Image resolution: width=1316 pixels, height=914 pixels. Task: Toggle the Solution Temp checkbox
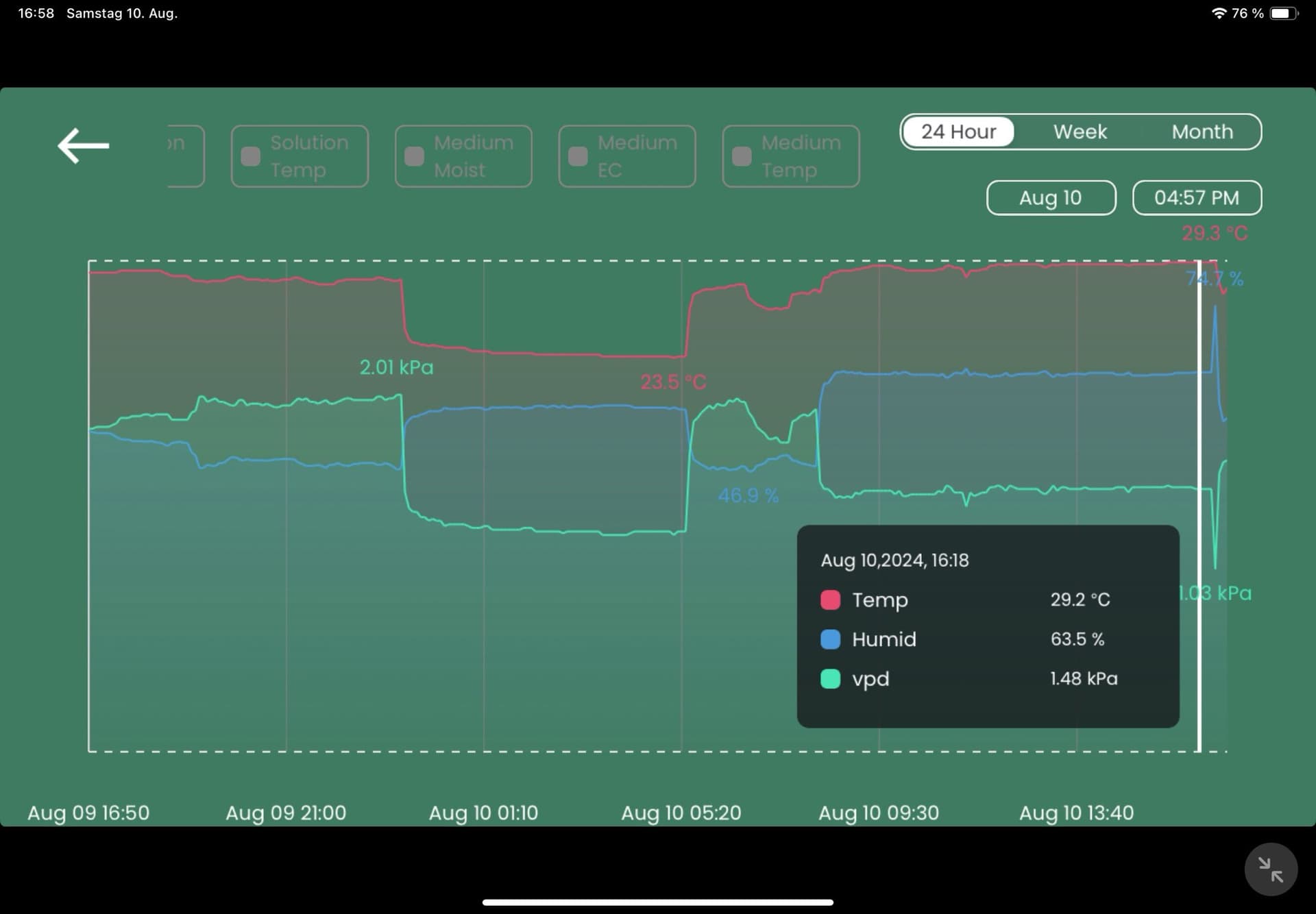pyautogui.click(x=251, y=156)
